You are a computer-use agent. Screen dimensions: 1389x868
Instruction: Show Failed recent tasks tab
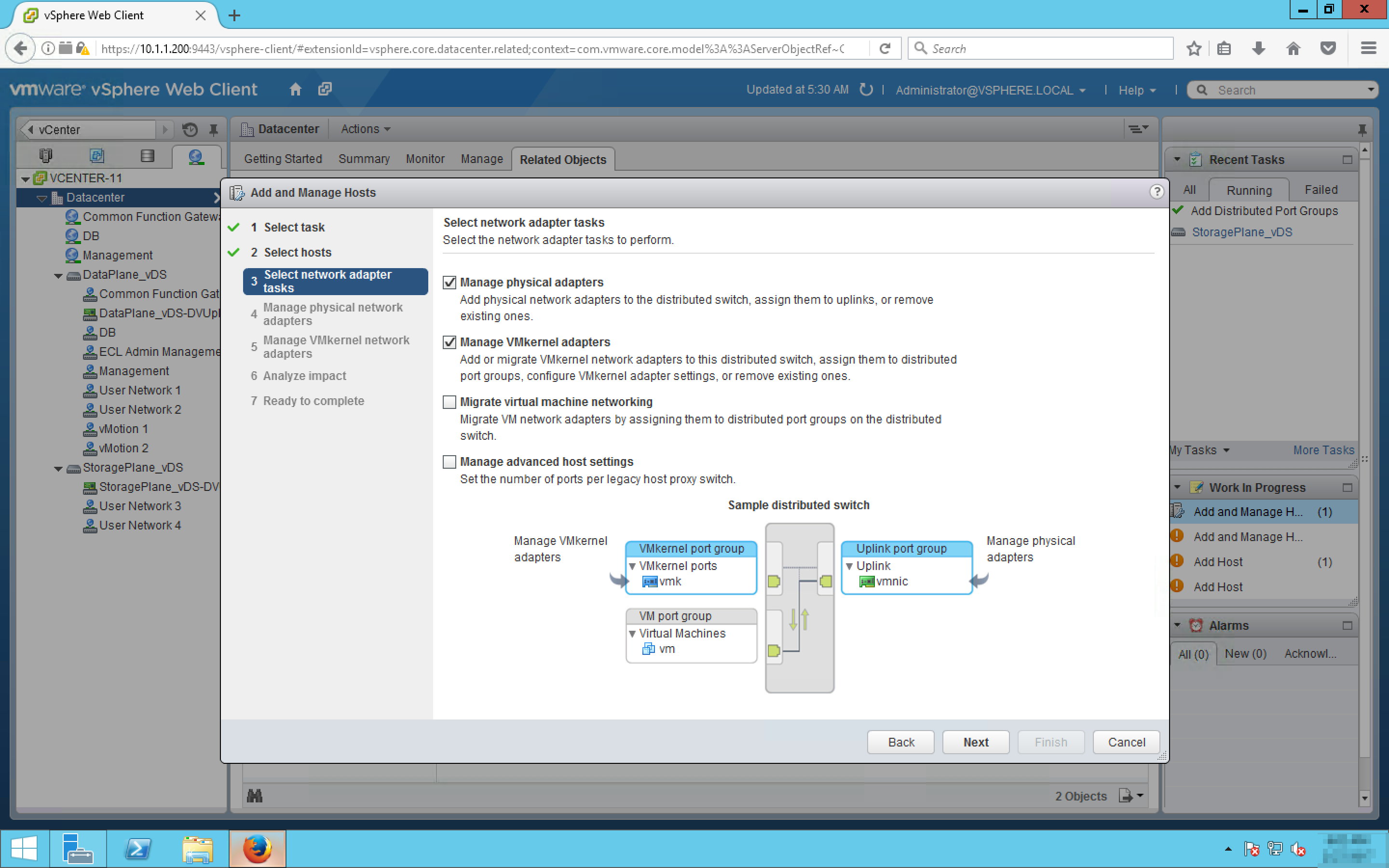[1321, 190]
